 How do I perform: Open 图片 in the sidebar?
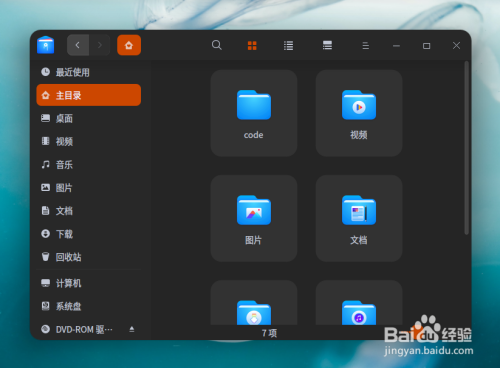pyautogui.click(x=89, y=188)
